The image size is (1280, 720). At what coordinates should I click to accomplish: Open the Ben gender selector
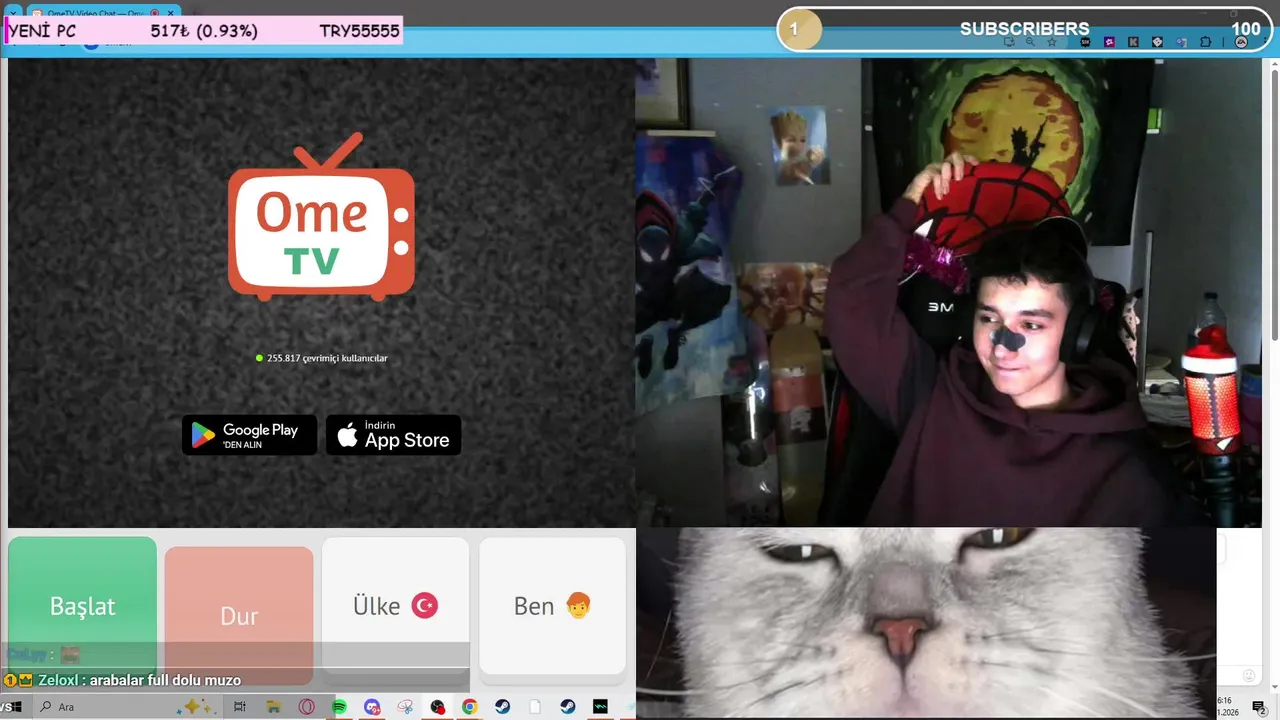(x=552, y=605)
